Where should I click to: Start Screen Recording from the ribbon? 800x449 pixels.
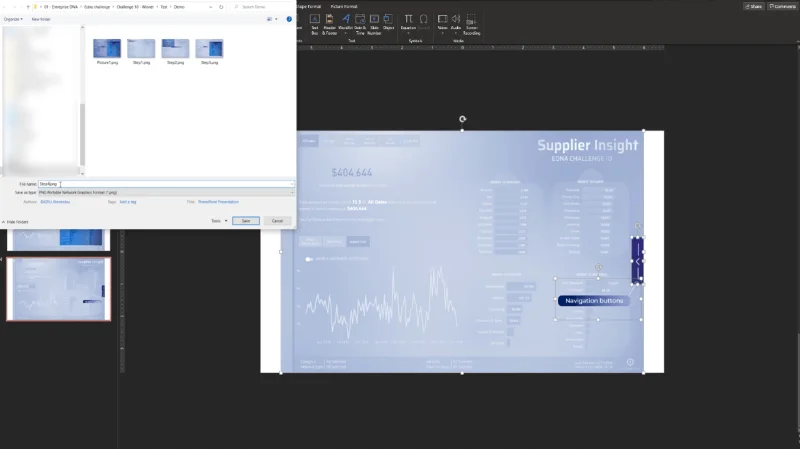[471, 24]
